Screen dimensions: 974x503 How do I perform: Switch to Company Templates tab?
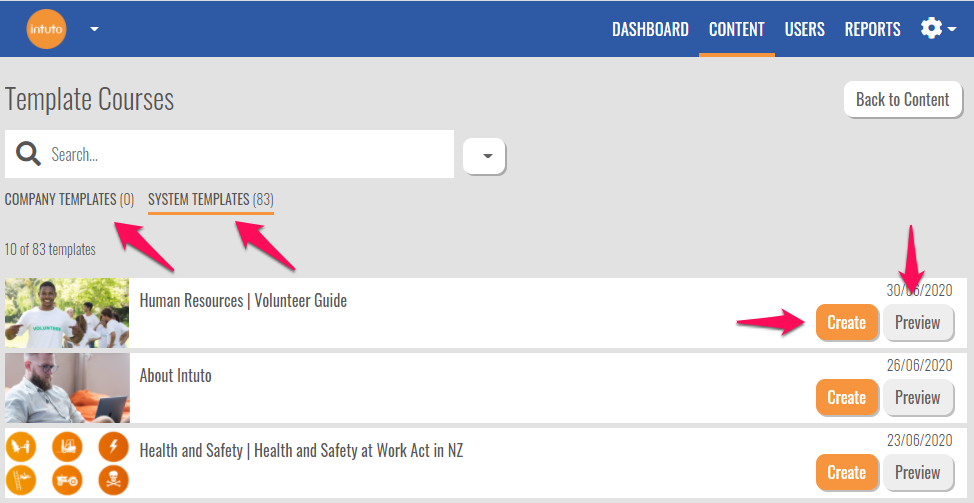(69, 199)
